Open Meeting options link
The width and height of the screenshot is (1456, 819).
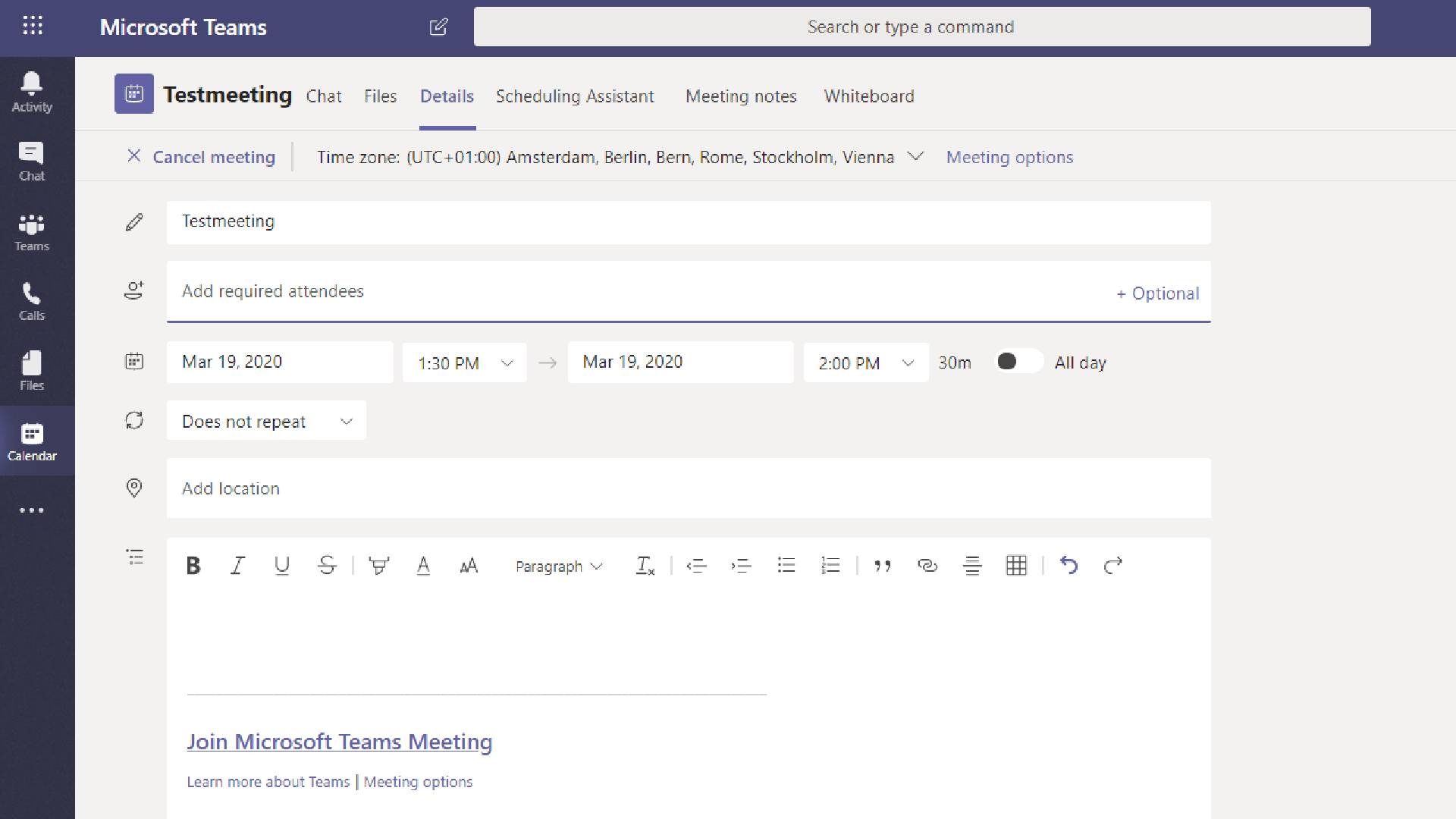[1010, 157]
